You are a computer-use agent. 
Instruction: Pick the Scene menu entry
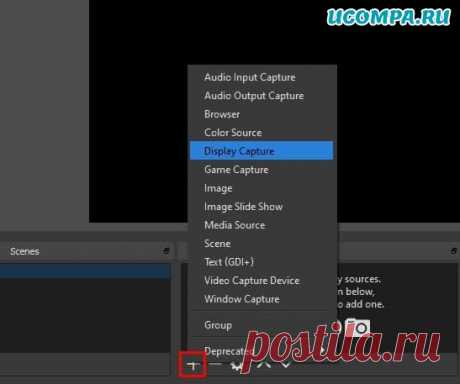[261, 244]
